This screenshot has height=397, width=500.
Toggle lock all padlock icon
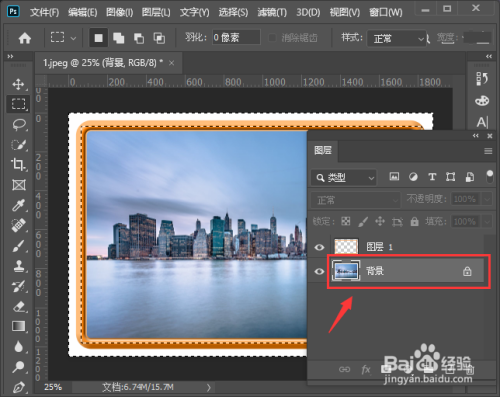tap(414, 221)
